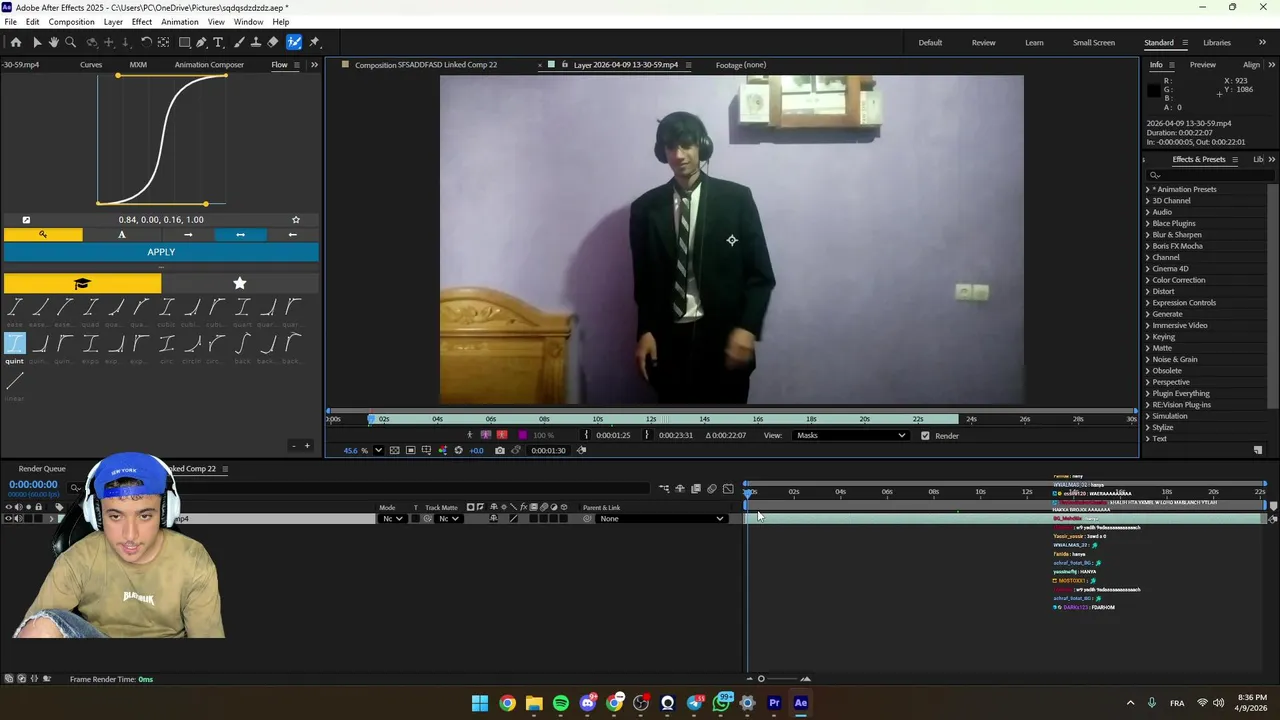Expand Distort effects category
Image resolution: width=1280 pixels, height=720 pixels.
pyautogui.click(x=1147, y=291)
